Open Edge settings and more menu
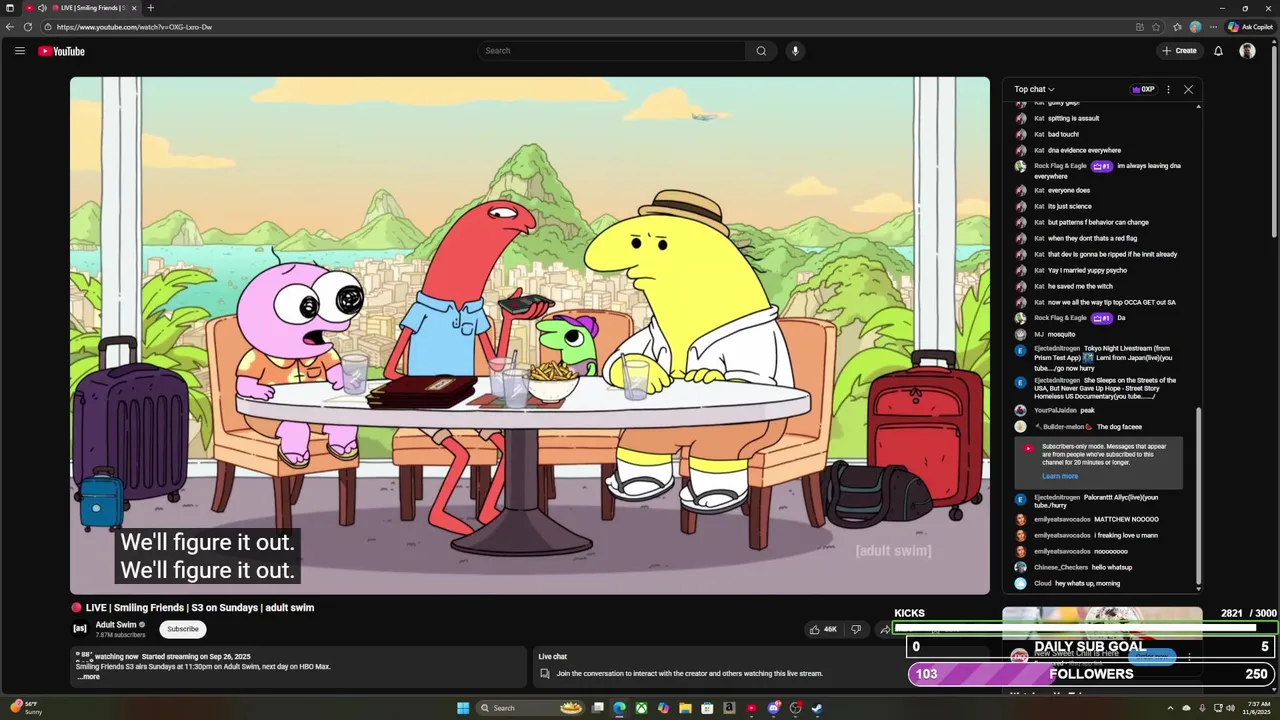 1213,27
